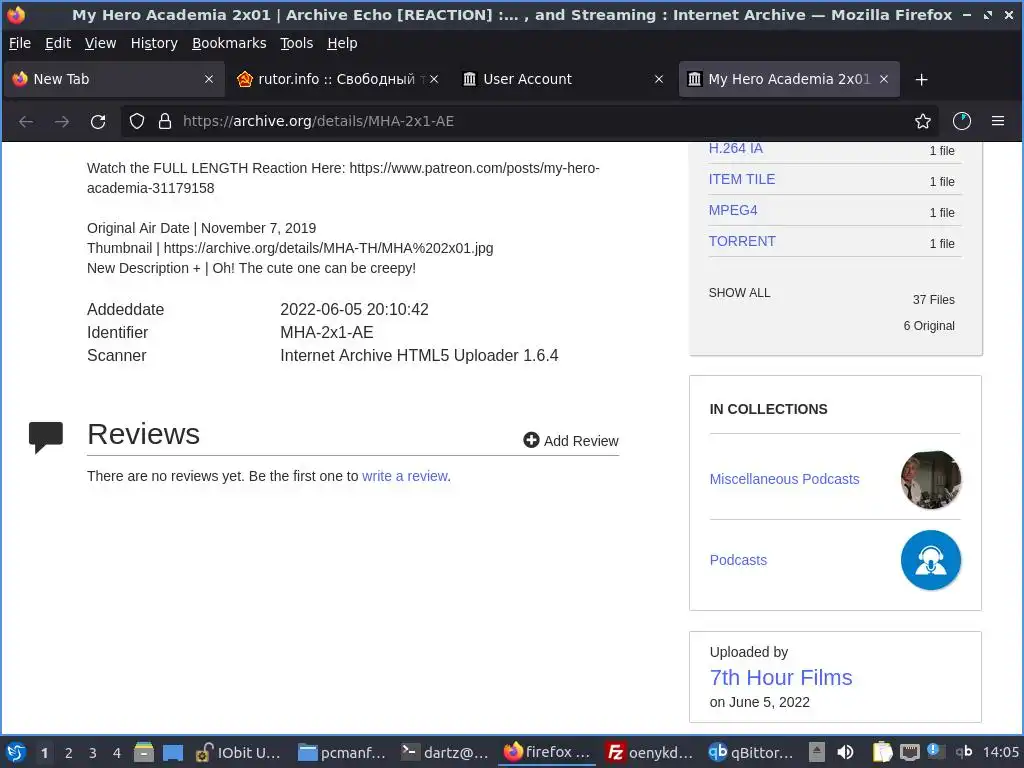The height and width of the screenshot is (768, 1024).
Task: Switch to workspace 2
Action: pyautogui.click(x=69, y=753)
